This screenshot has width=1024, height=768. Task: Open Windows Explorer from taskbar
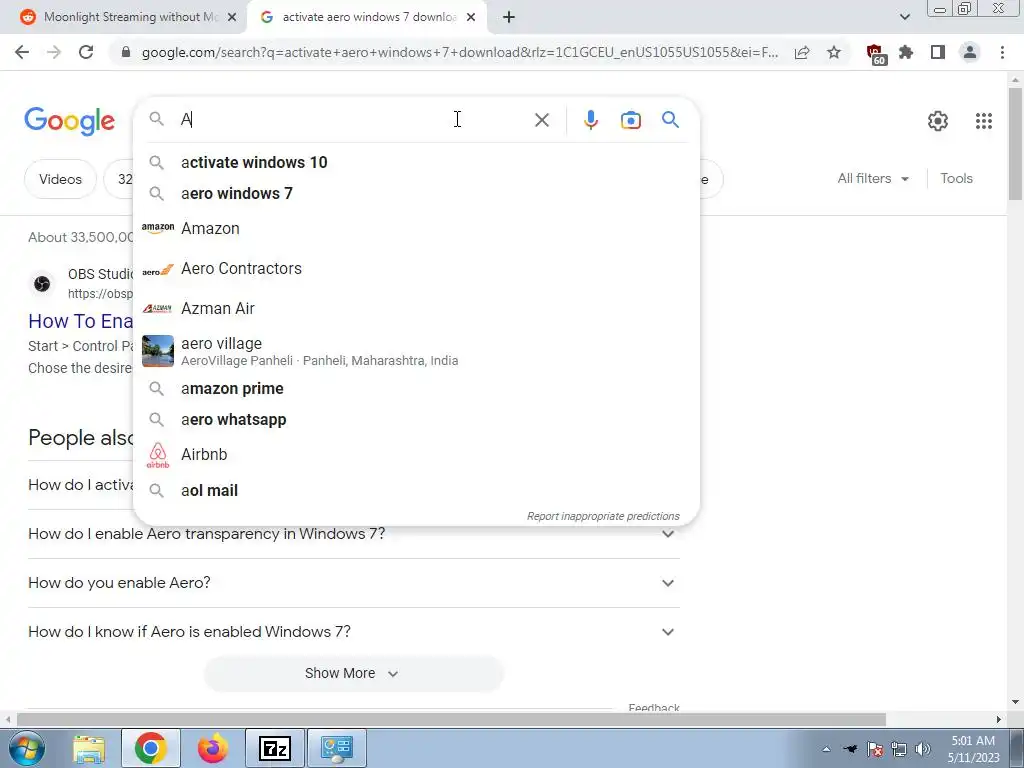tap(89, 749)
